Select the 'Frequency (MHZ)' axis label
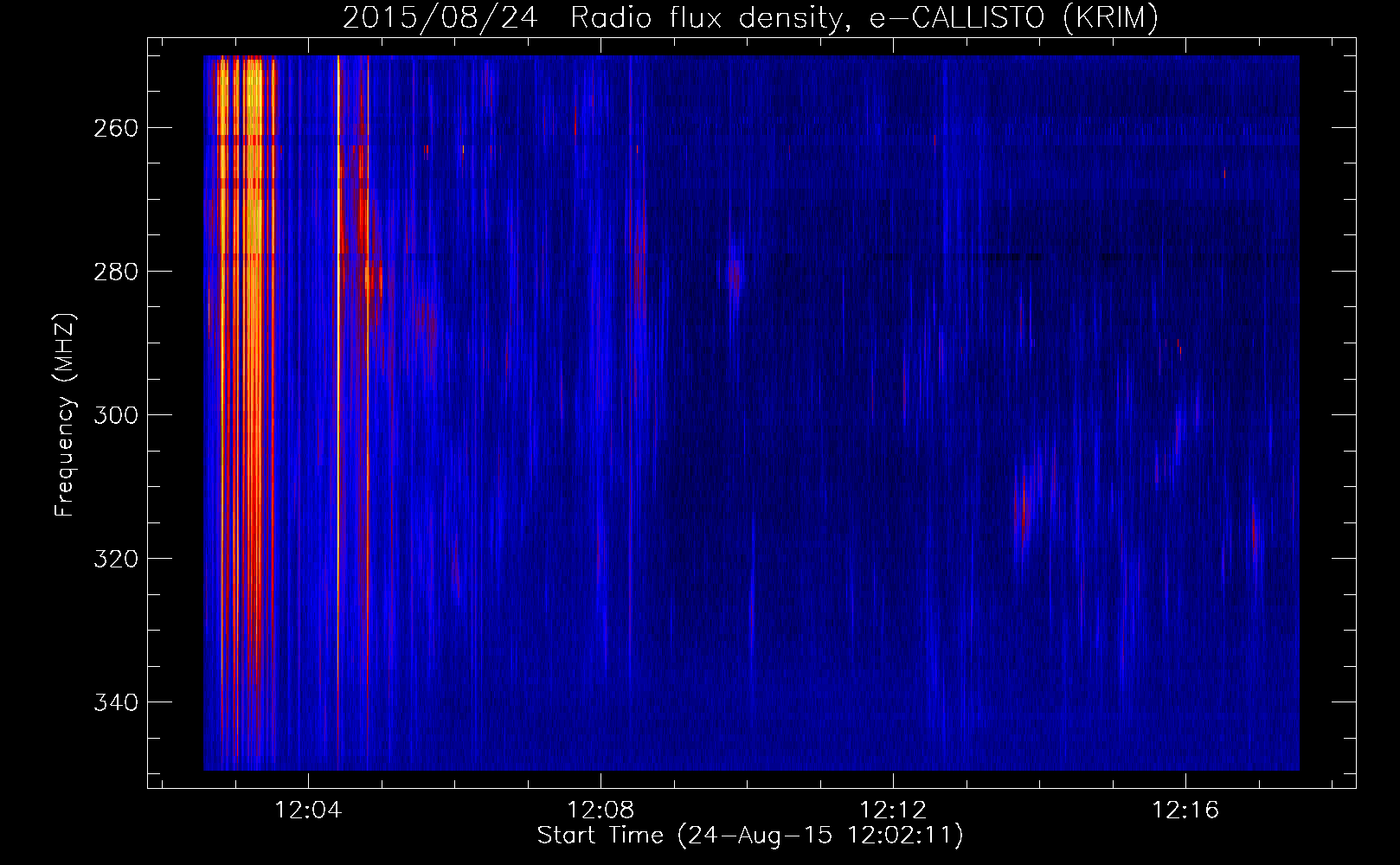The width and height of the screenshot is (1400, 865). point(65,414)
